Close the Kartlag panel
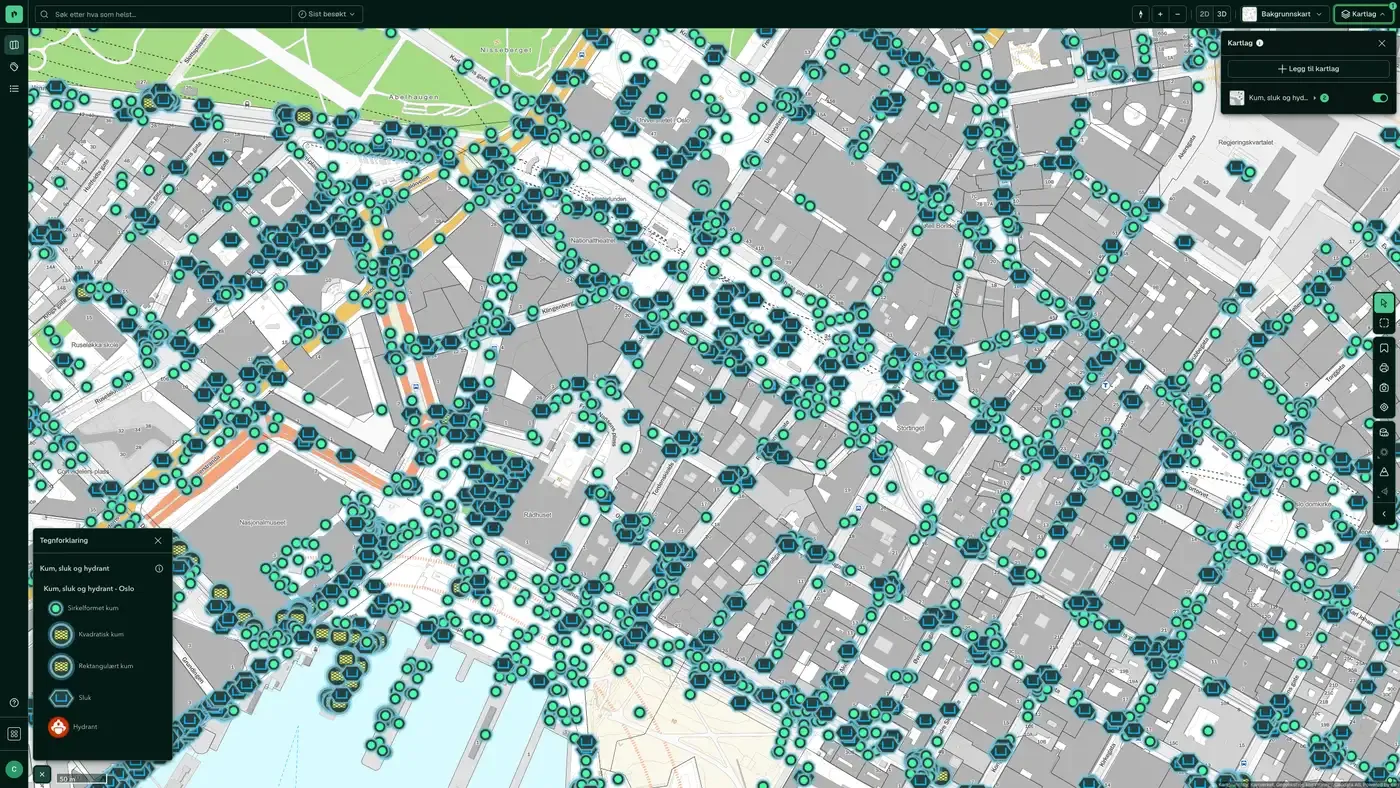This screenshot has height=788, width=1400. pos(1382,43)
